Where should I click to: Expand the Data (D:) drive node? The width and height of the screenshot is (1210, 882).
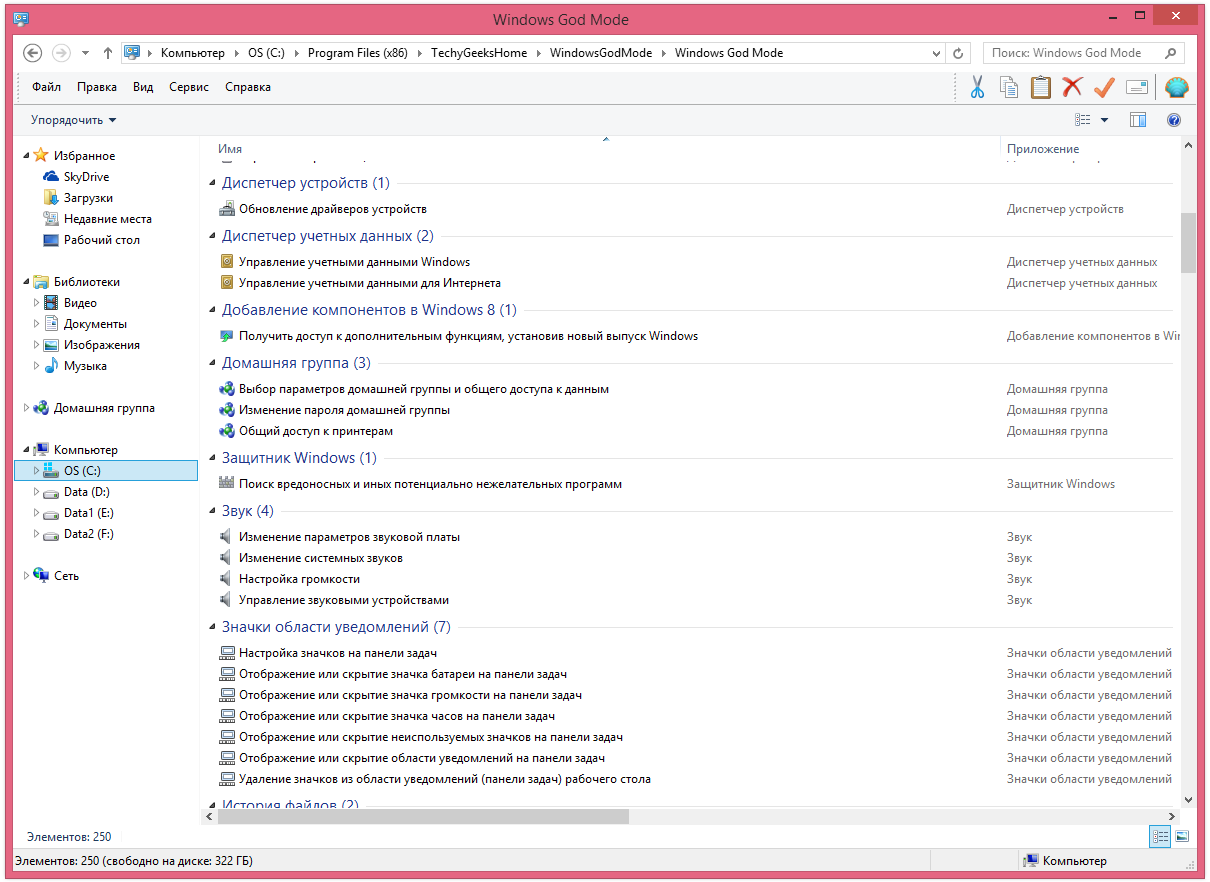[x=37, y=492]
